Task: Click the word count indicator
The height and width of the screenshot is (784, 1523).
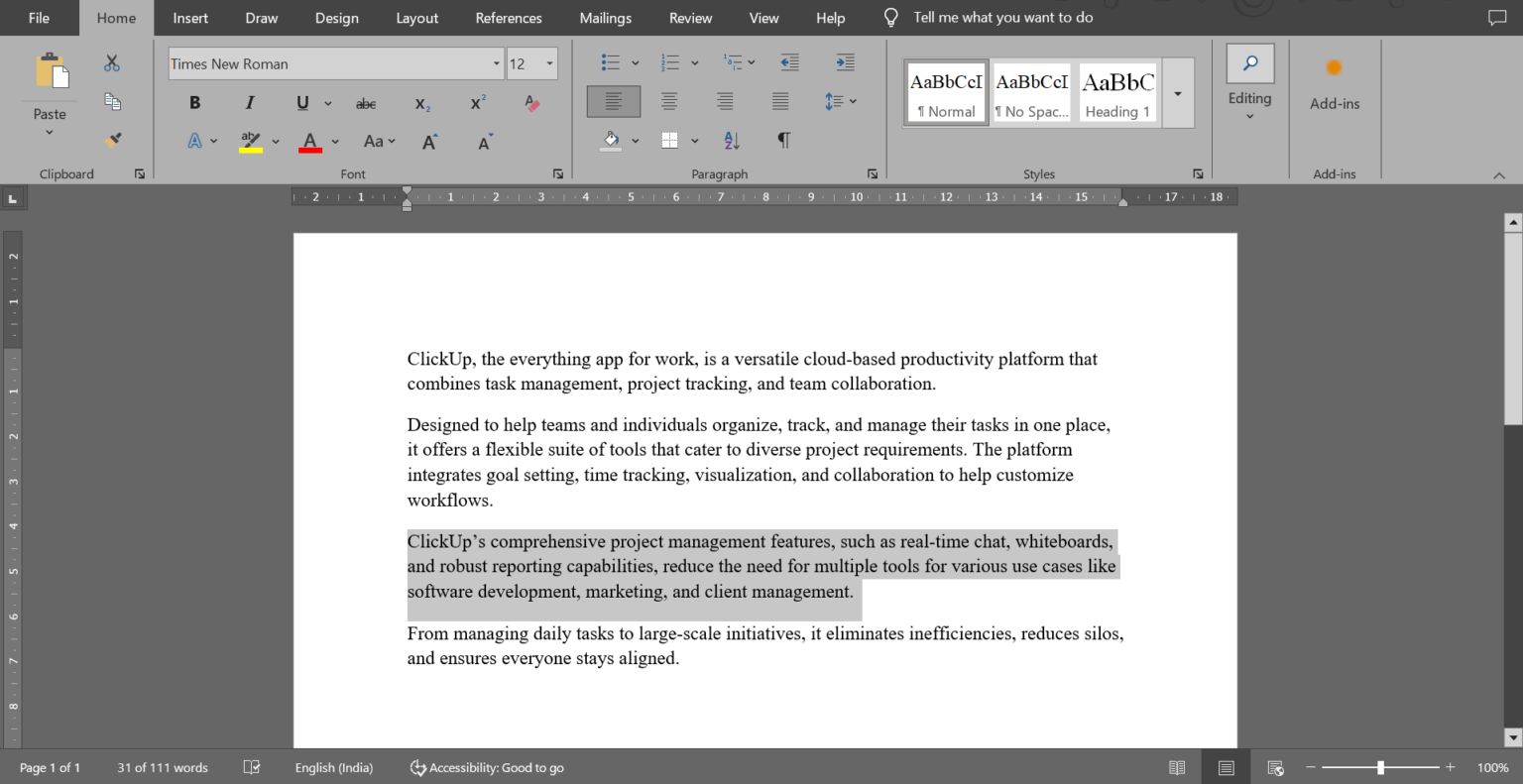Action: pyautogui.click(x=162, y=766)
